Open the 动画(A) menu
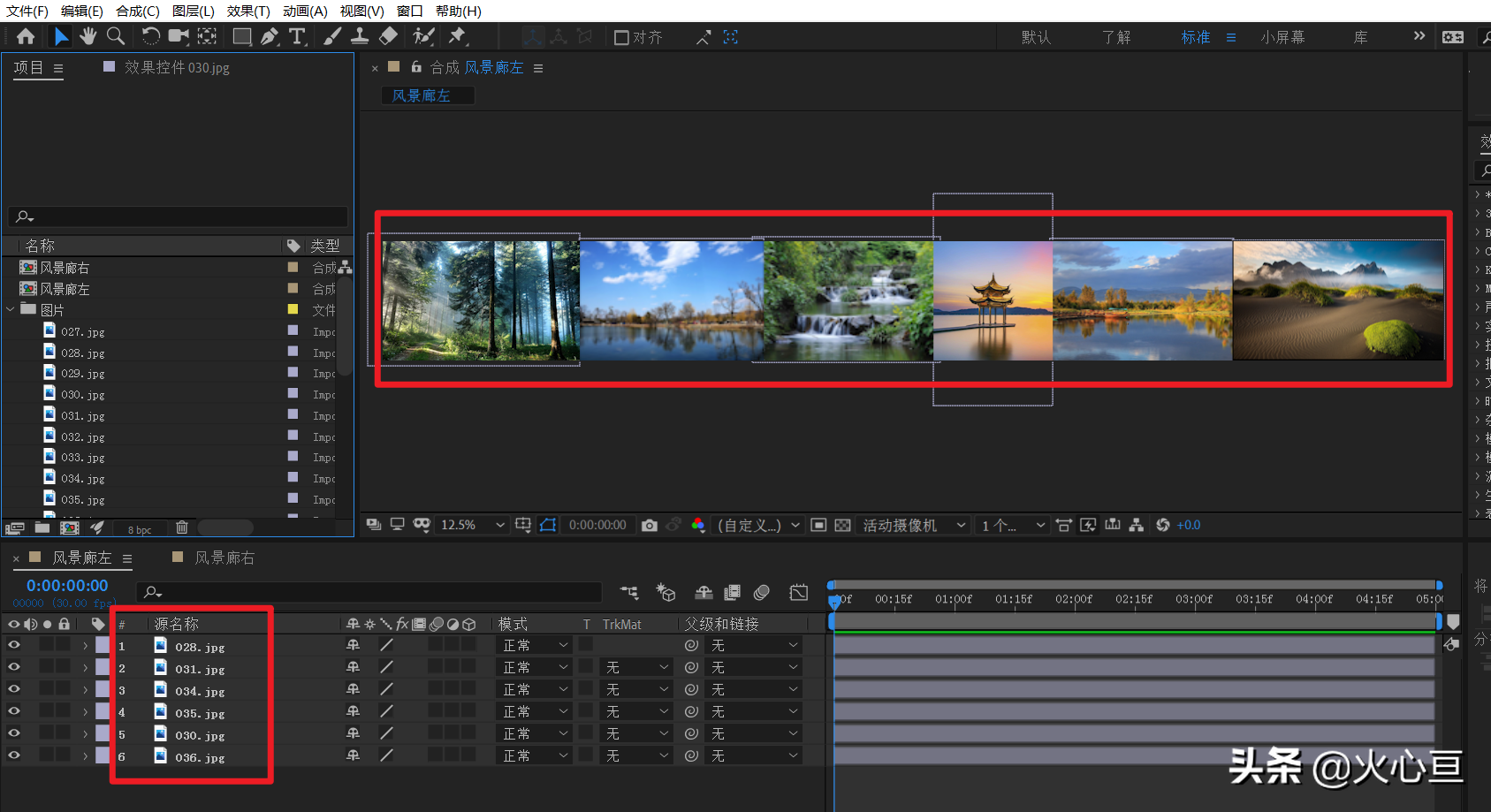 click(x=305, y=11)
